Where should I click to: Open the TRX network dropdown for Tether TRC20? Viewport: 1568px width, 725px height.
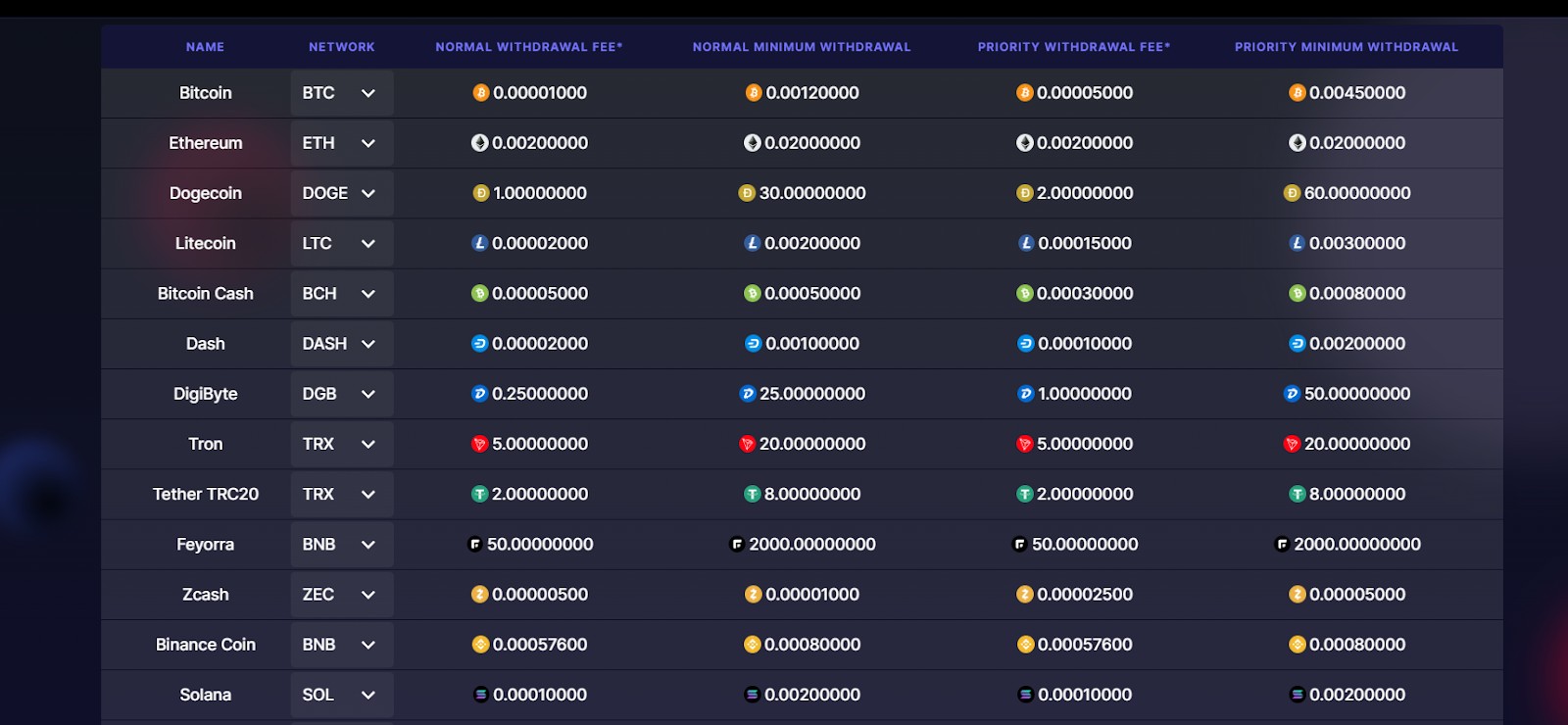342,494
